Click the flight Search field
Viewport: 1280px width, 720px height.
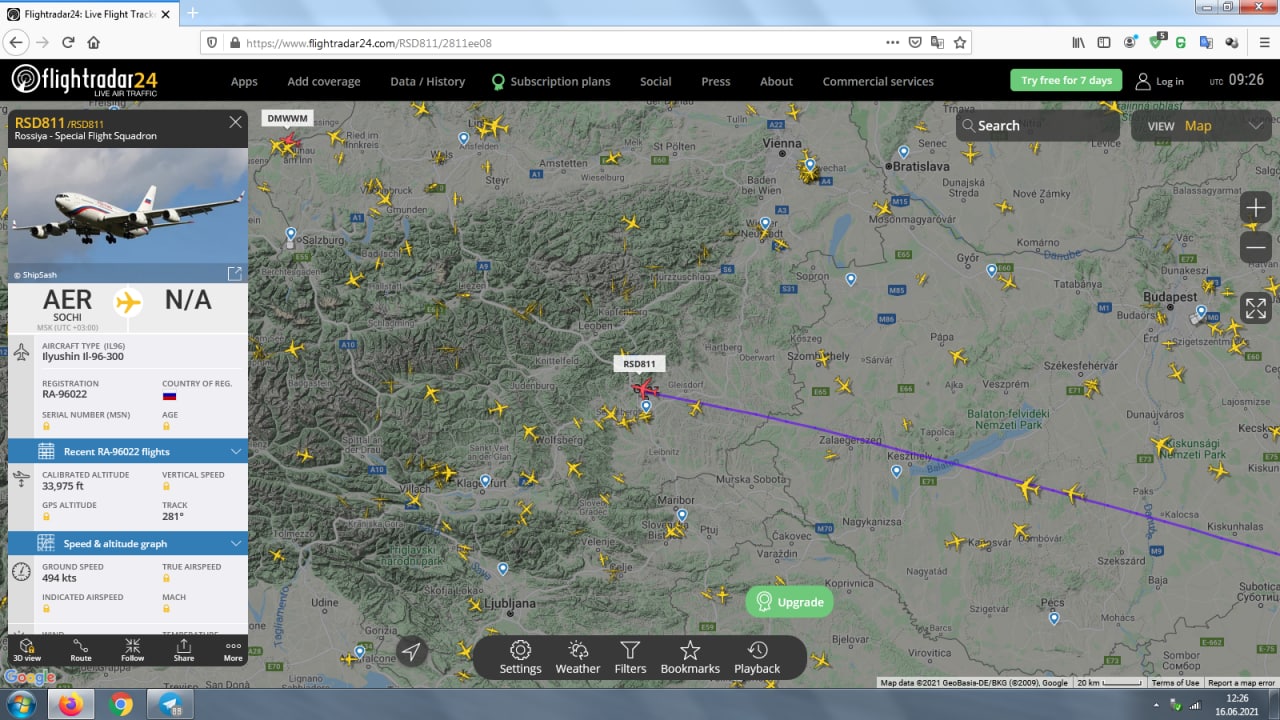click(1037, 126)
